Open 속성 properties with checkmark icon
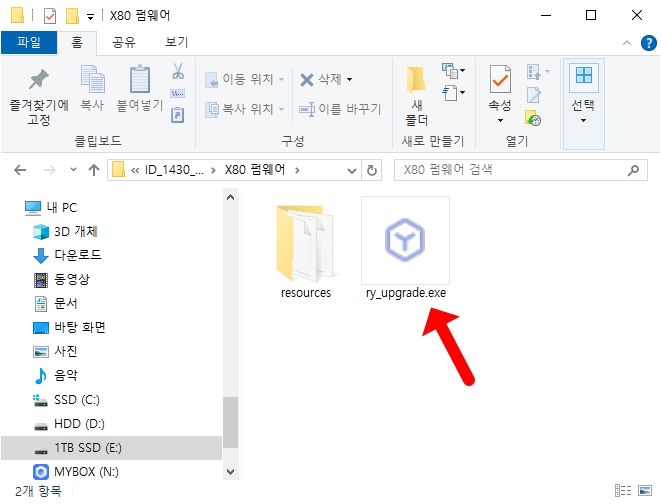This screenshot has height=504, width=661. [x=499, y=88]
